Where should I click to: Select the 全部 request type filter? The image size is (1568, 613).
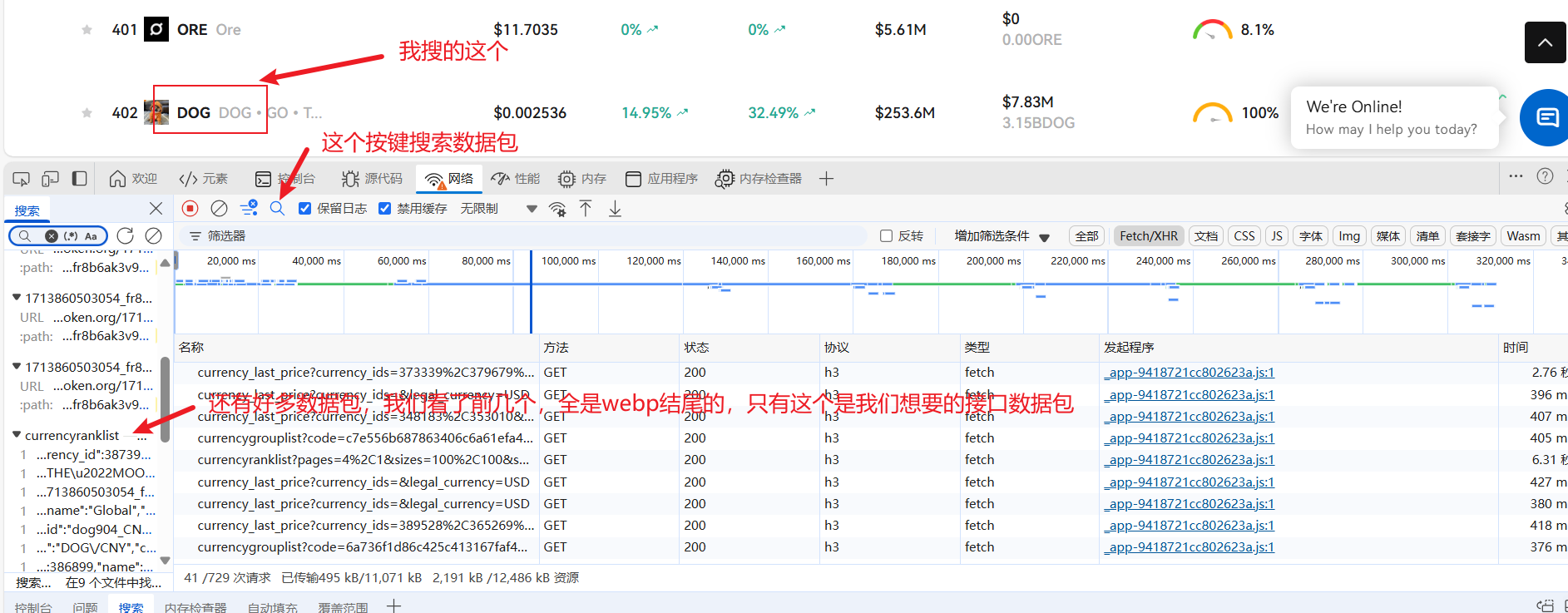tap(1086, 236)
